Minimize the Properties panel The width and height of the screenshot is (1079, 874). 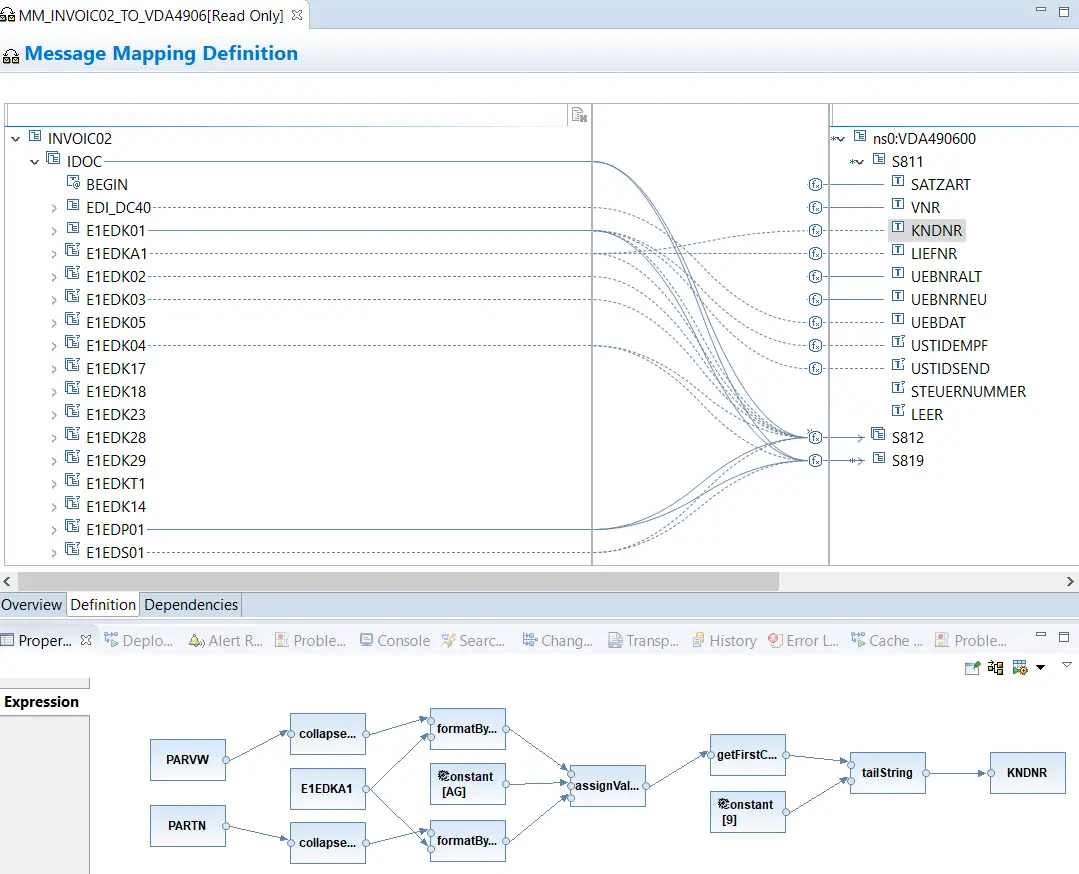click(1041, 635)
